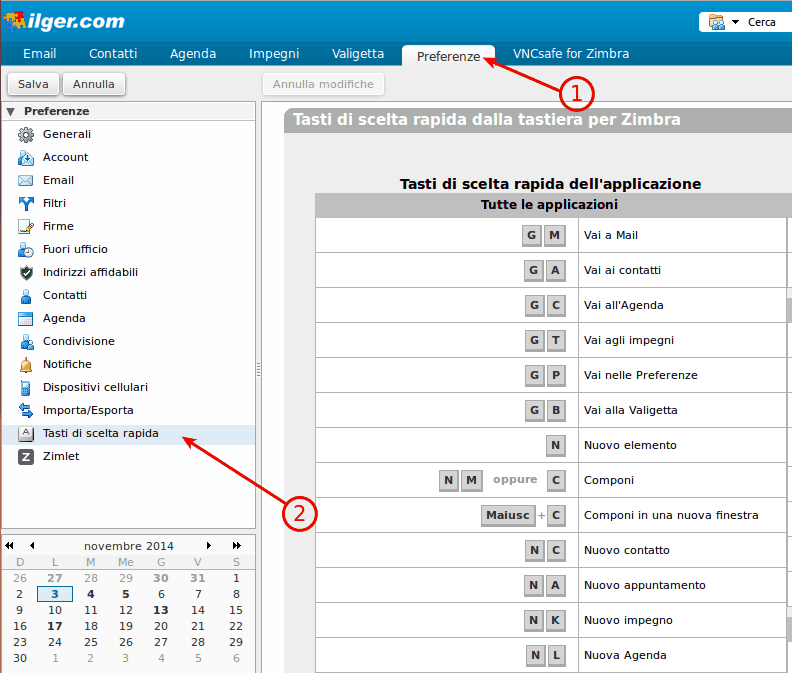Click the Email envelope icon in preferences

pos(26,180)
